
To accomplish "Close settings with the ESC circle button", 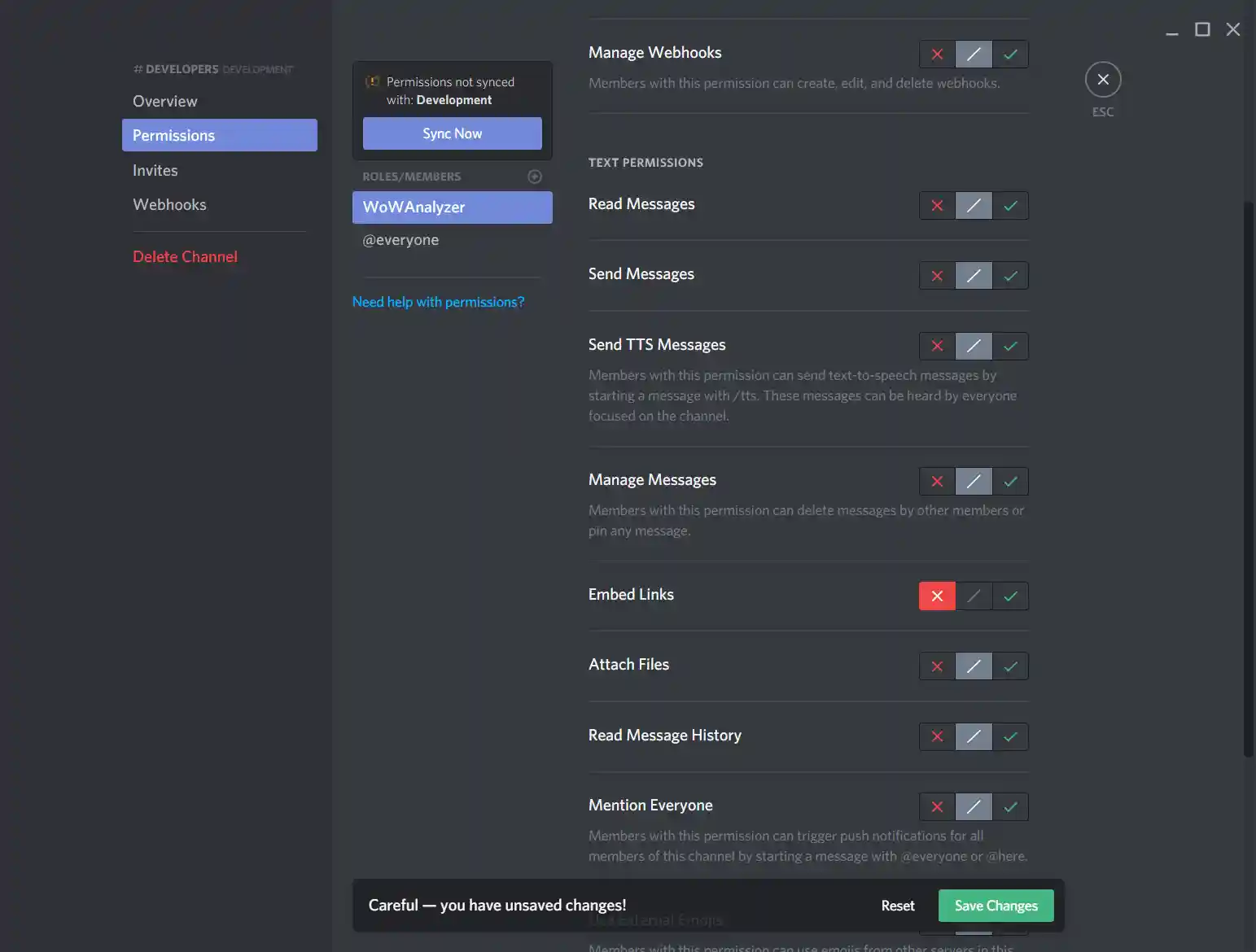I will (1103, 80).
